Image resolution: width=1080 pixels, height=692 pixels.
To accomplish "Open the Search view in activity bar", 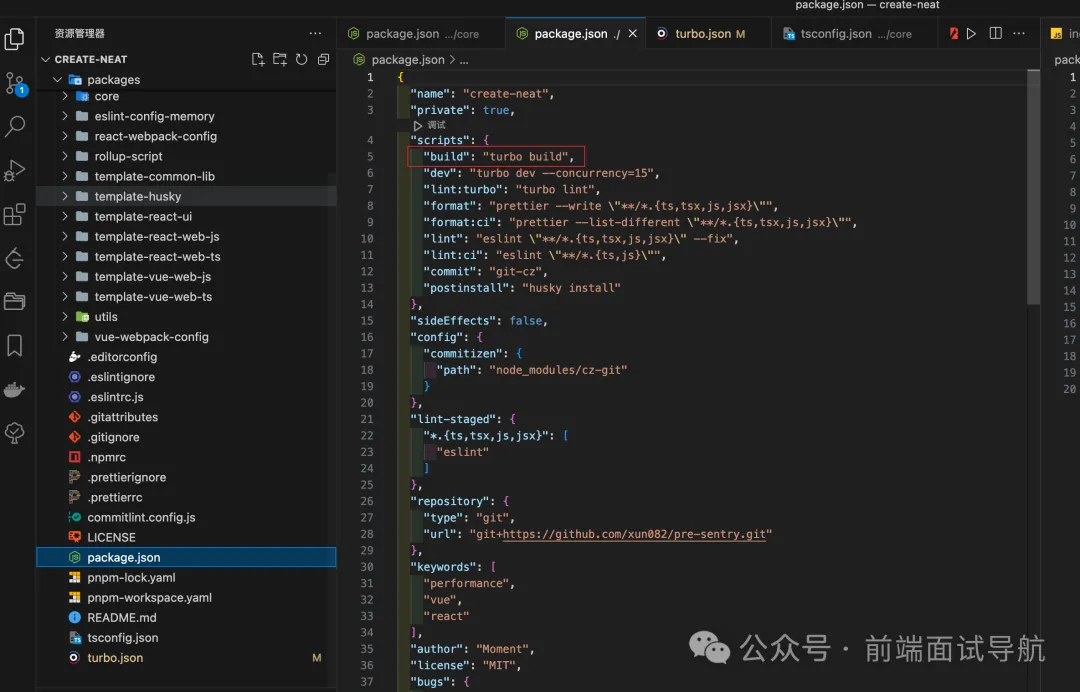I will [x=15, y=127].
